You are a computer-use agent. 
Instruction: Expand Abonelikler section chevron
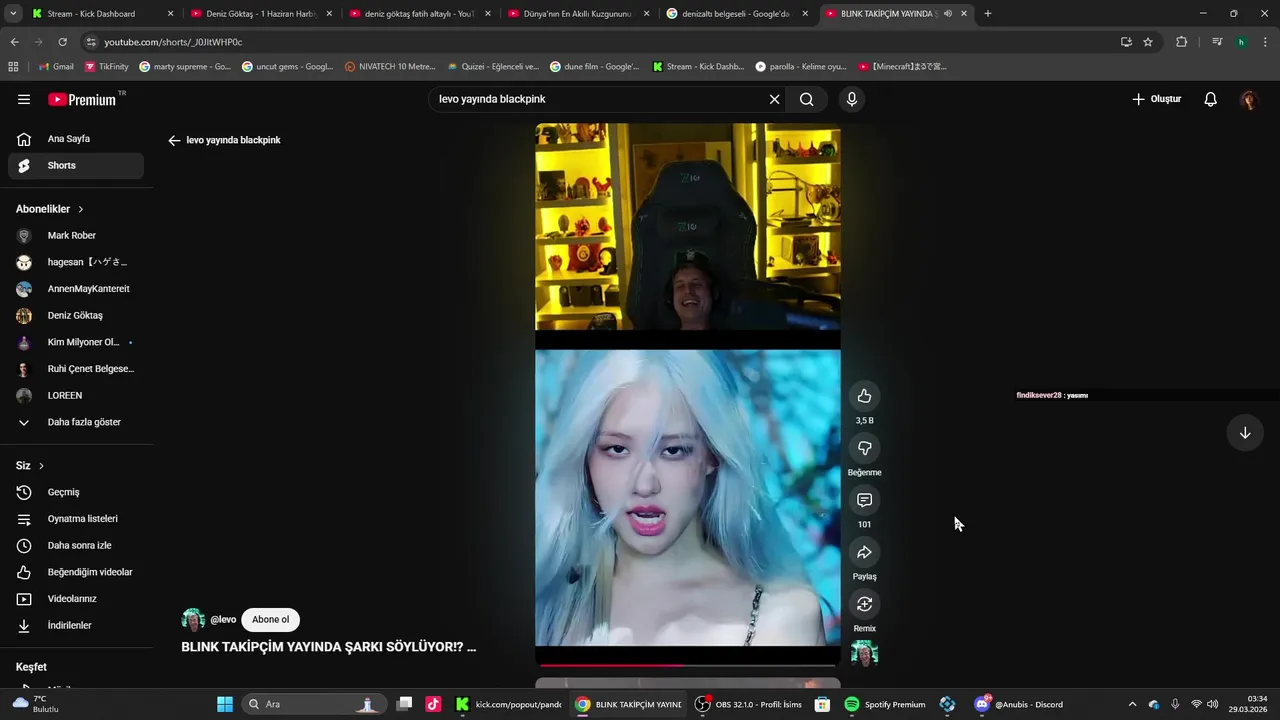(x=81, y=209)
